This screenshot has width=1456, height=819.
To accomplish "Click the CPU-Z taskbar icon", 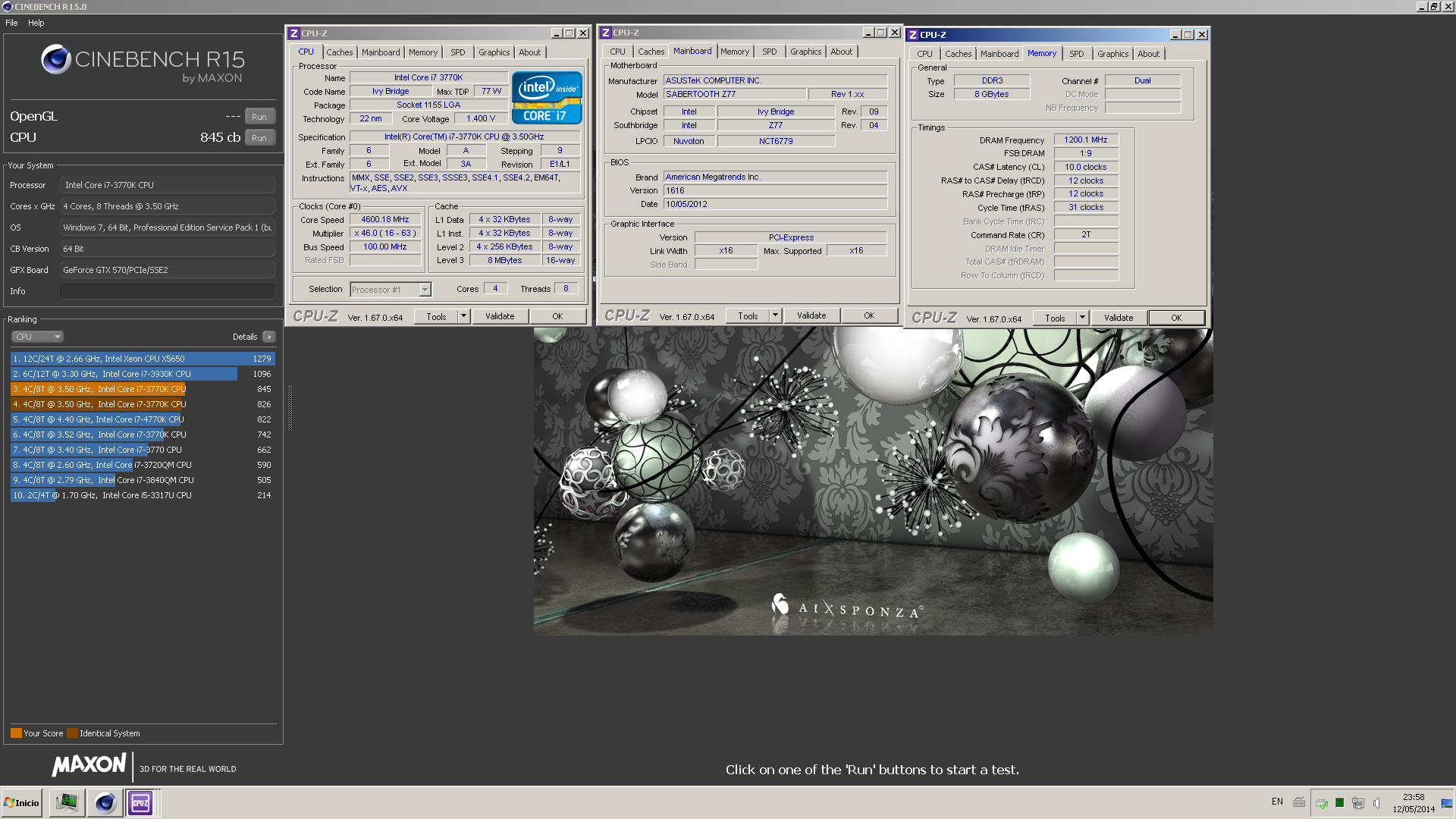I will point(140,802).
